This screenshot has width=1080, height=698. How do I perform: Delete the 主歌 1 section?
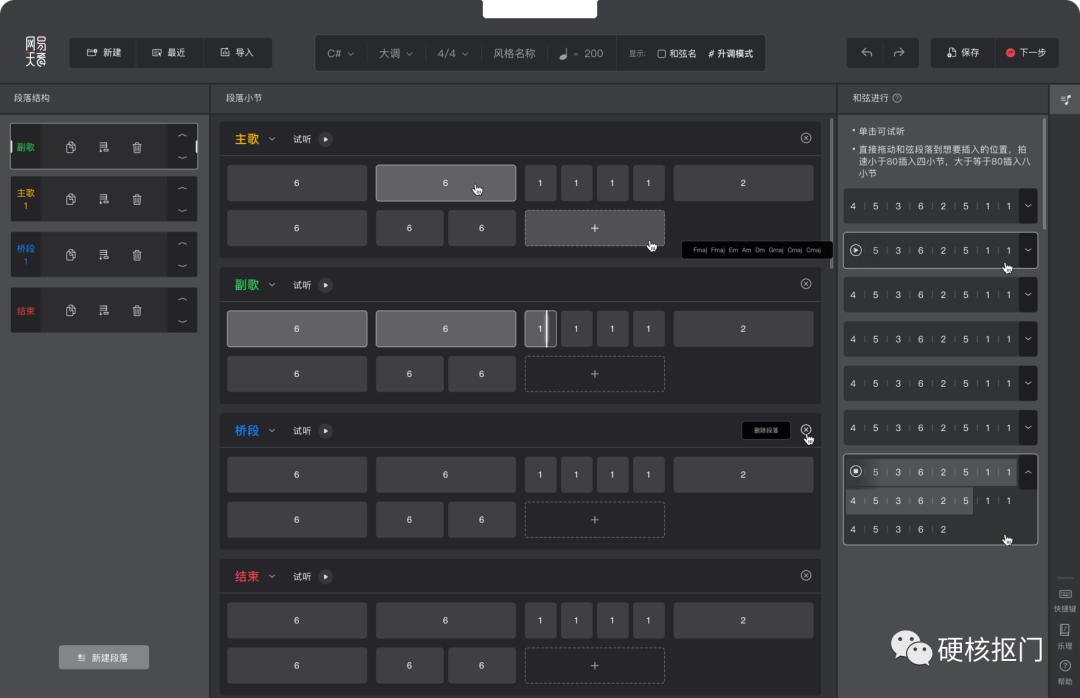[137, 199]
